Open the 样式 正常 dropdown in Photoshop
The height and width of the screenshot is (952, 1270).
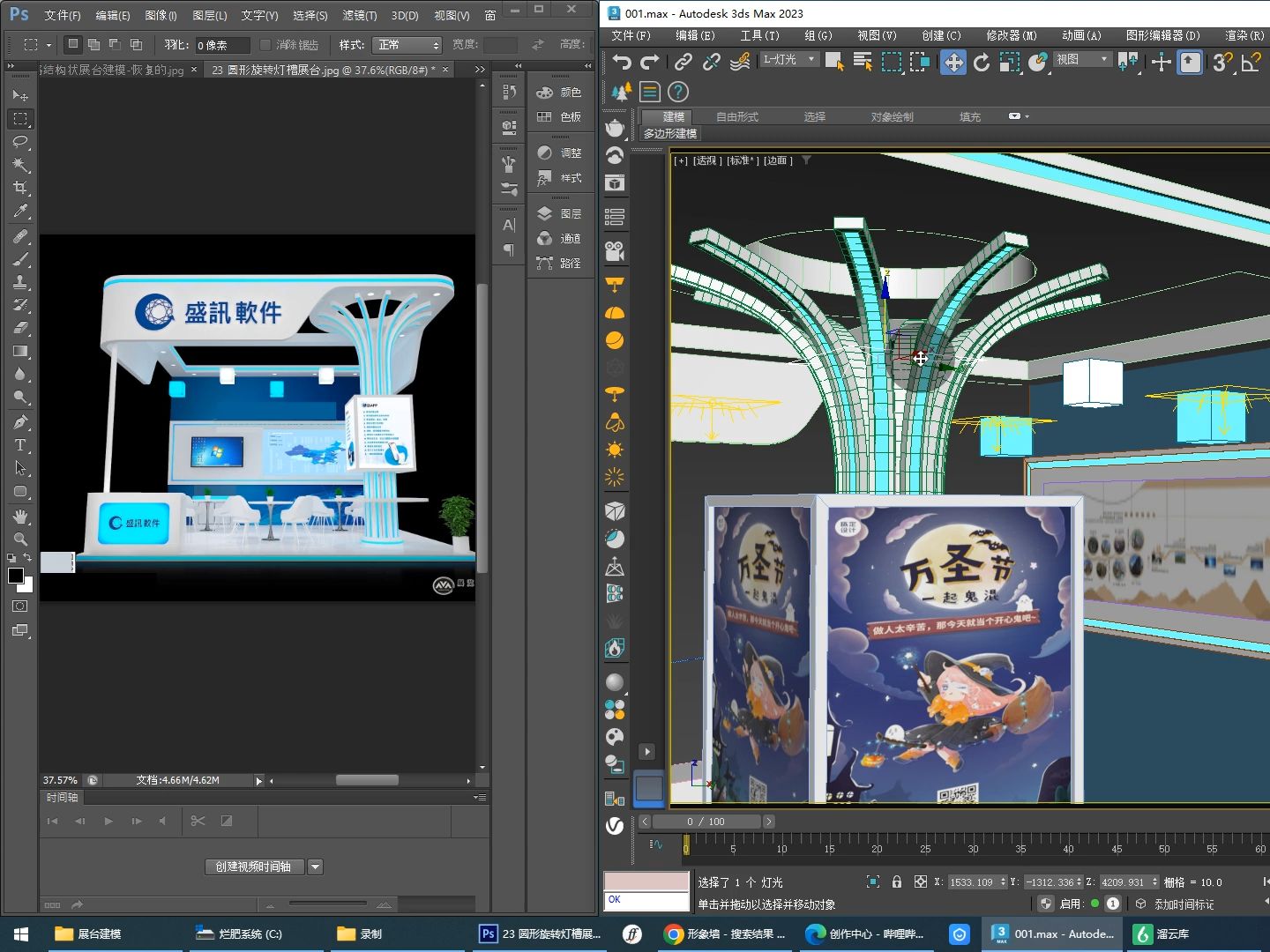pyautogui.click(x=407, y=44)
